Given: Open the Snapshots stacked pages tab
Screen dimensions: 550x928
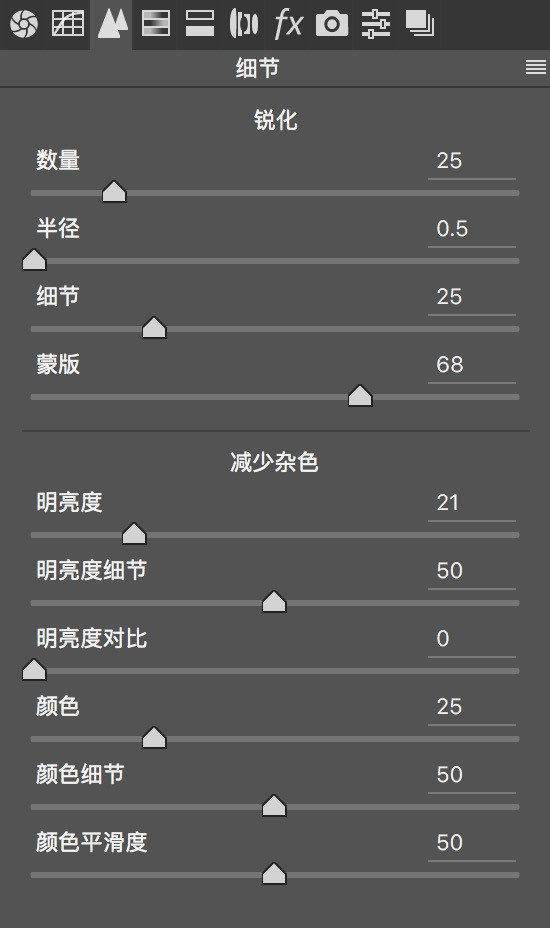Looking at the screenshot, I should coord(420,24).
